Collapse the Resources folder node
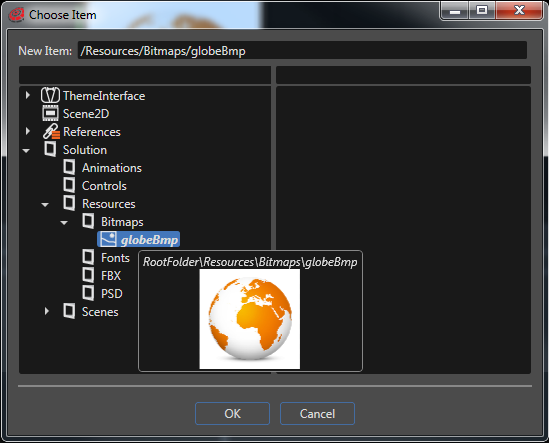 tap(45, 205)
